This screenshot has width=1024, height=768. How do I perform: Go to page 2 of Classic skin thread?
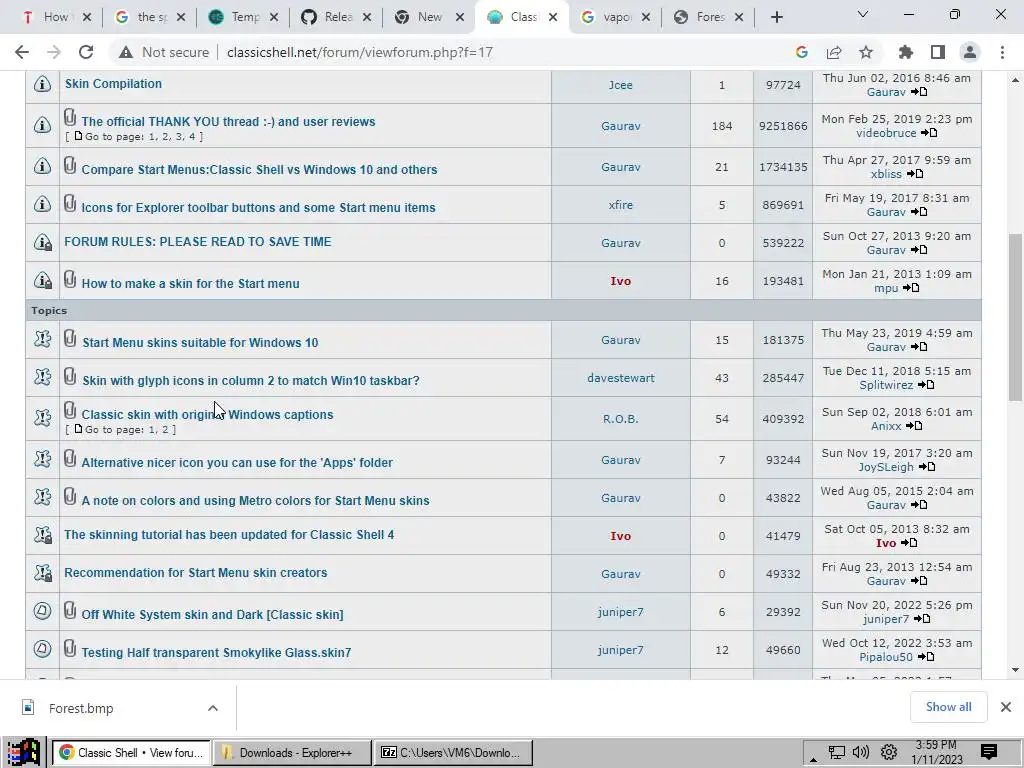click(165, 430)
